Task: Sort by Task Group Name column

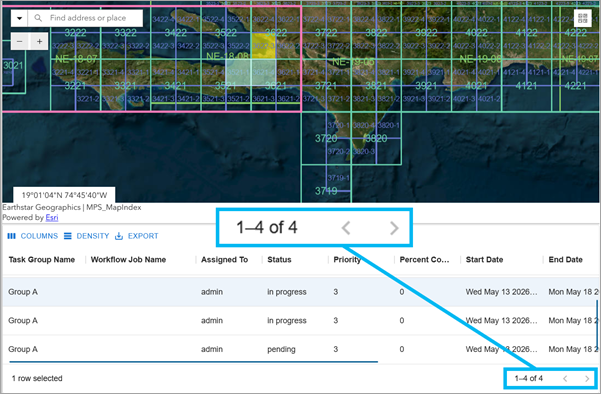Action: [x=42, y=260]
